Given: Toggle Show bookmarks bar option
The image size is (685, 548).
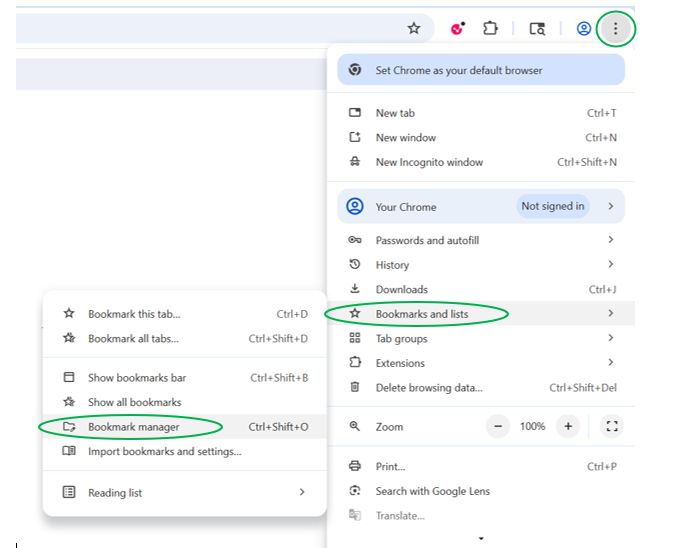Looking at the screenshot, I should click(x=137, y=378).
